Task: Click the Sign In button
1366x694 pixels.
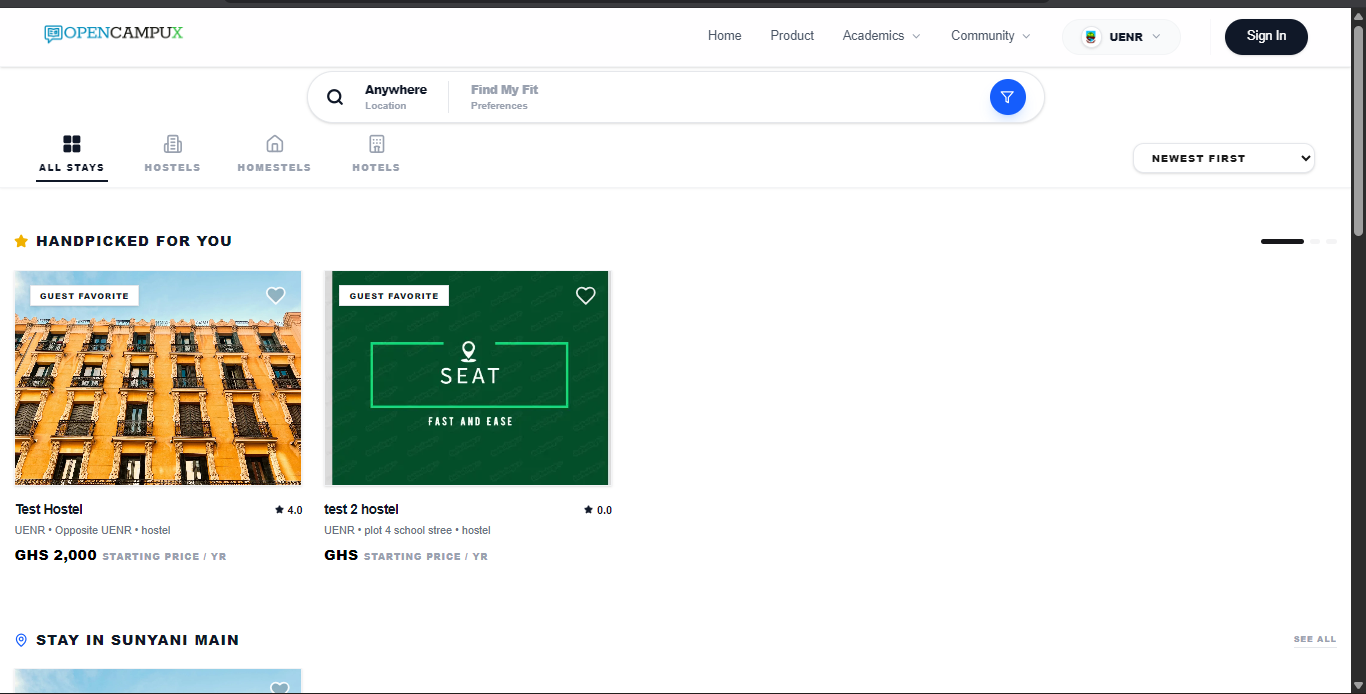Action: pyautogui.click(x=1266, y=36)
